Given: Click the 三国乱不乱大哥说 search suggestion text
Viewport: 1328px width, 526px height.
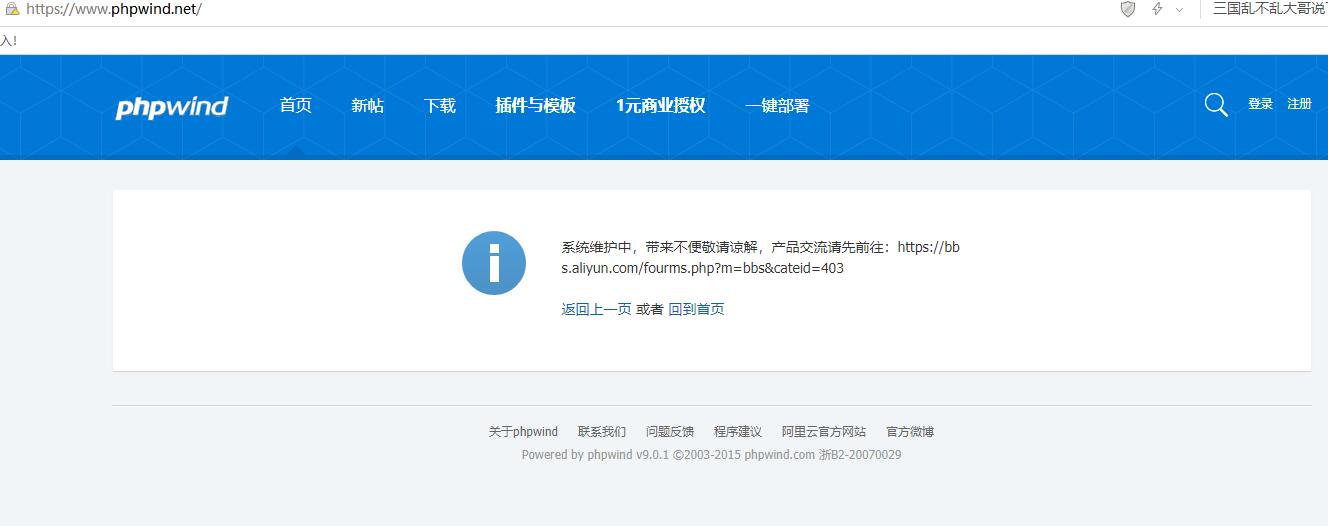Looking at the screenshot, I should [x=1270, y=9].
